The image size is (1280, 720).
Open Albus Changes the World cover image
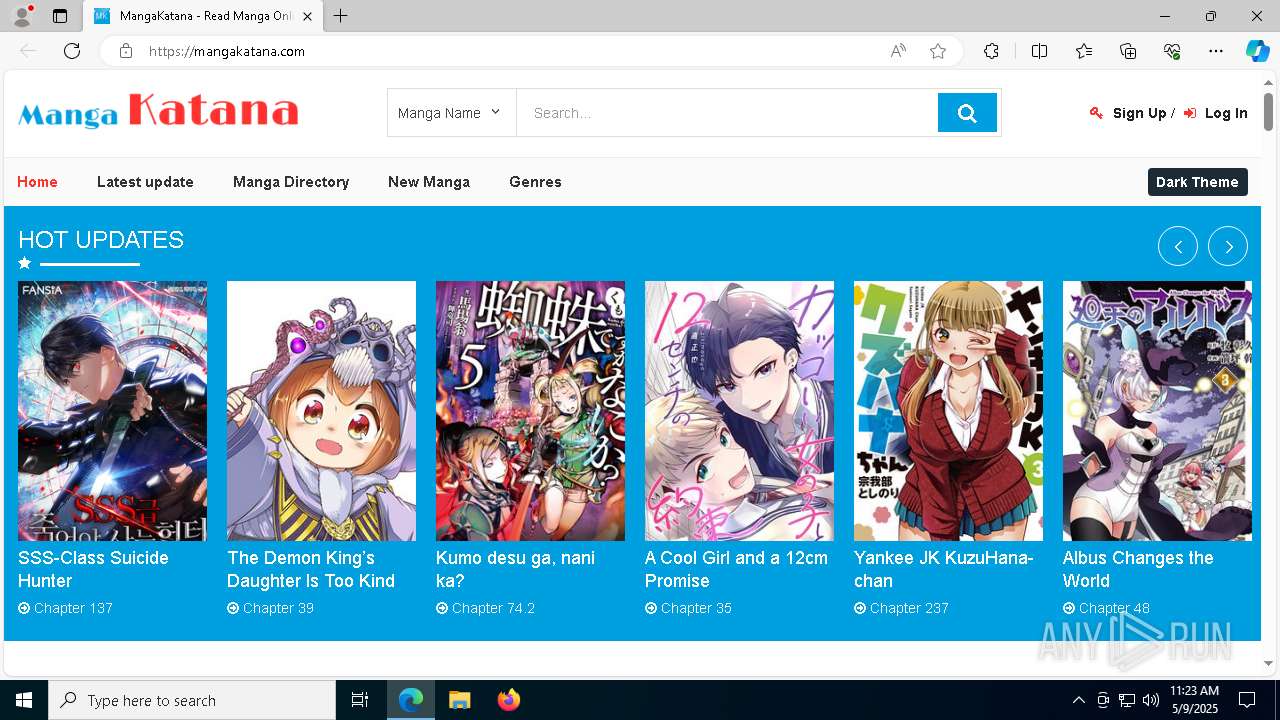[1157, 411]
